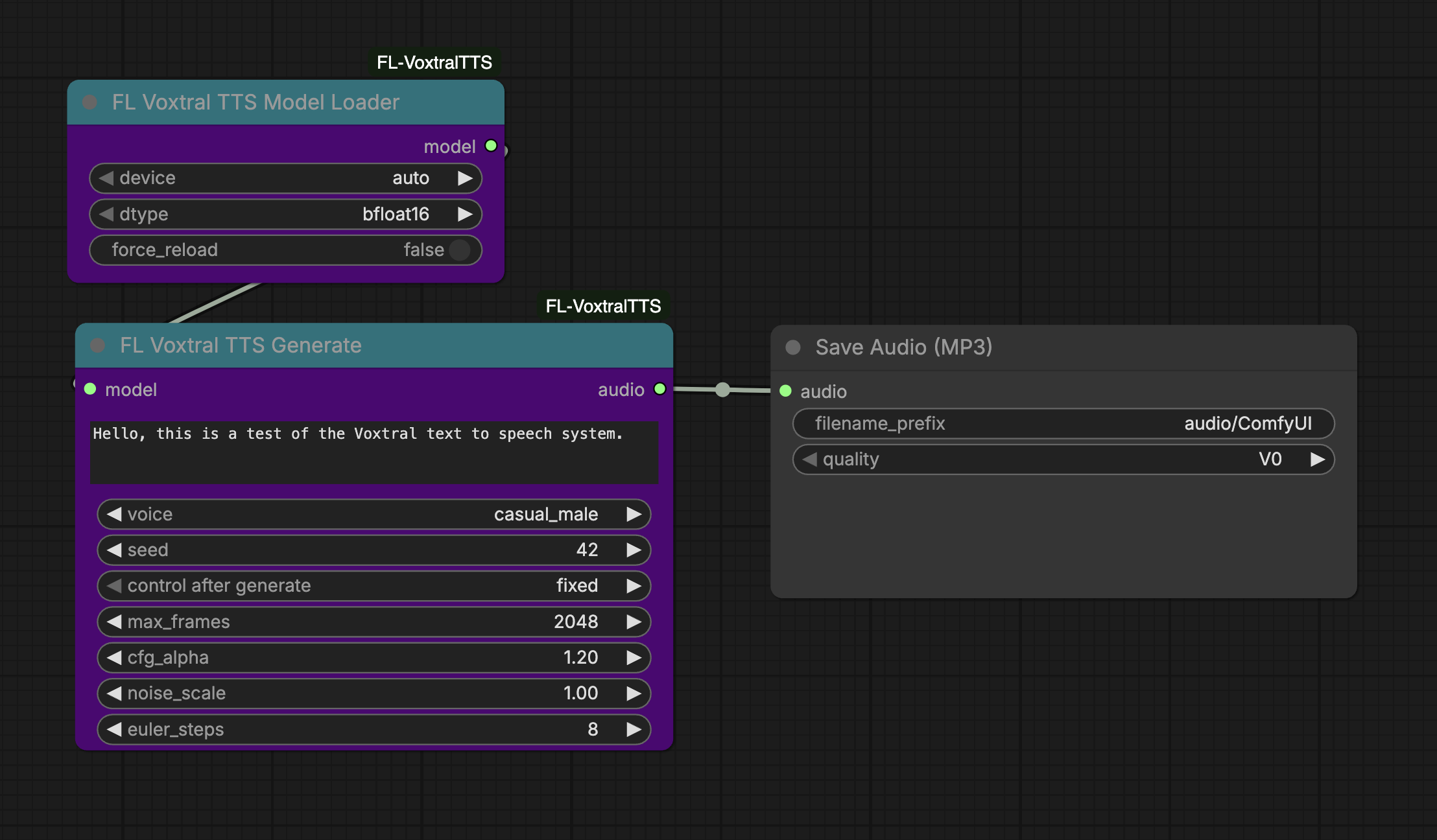Click FL-VoxtralTTS badge above Generate node
This screenshot has height=840, width=1437.
click(603, 306)
